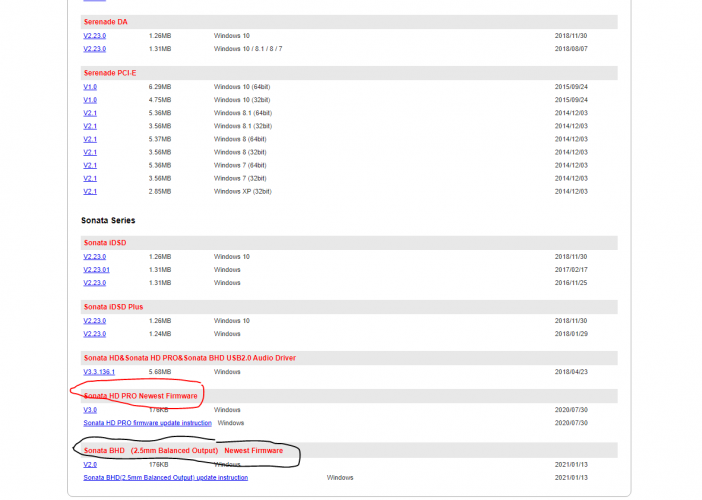Open Sonata iDSD V2.23.0 link for Windows 10
This screenshot has height=500, width=702.
point(94,256)
